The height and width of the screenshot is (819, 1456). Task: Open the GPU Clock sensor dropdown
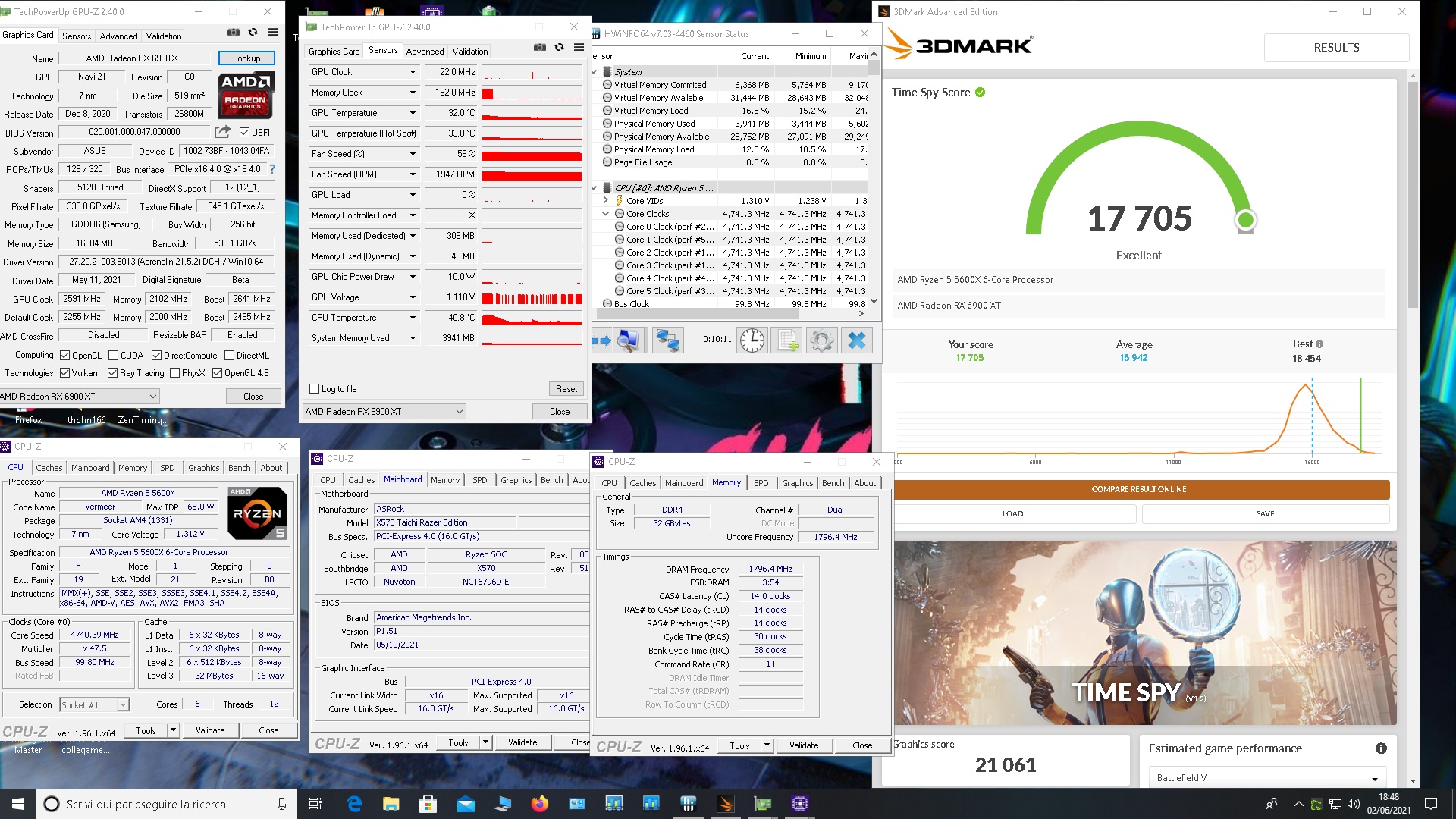point(413,72)
